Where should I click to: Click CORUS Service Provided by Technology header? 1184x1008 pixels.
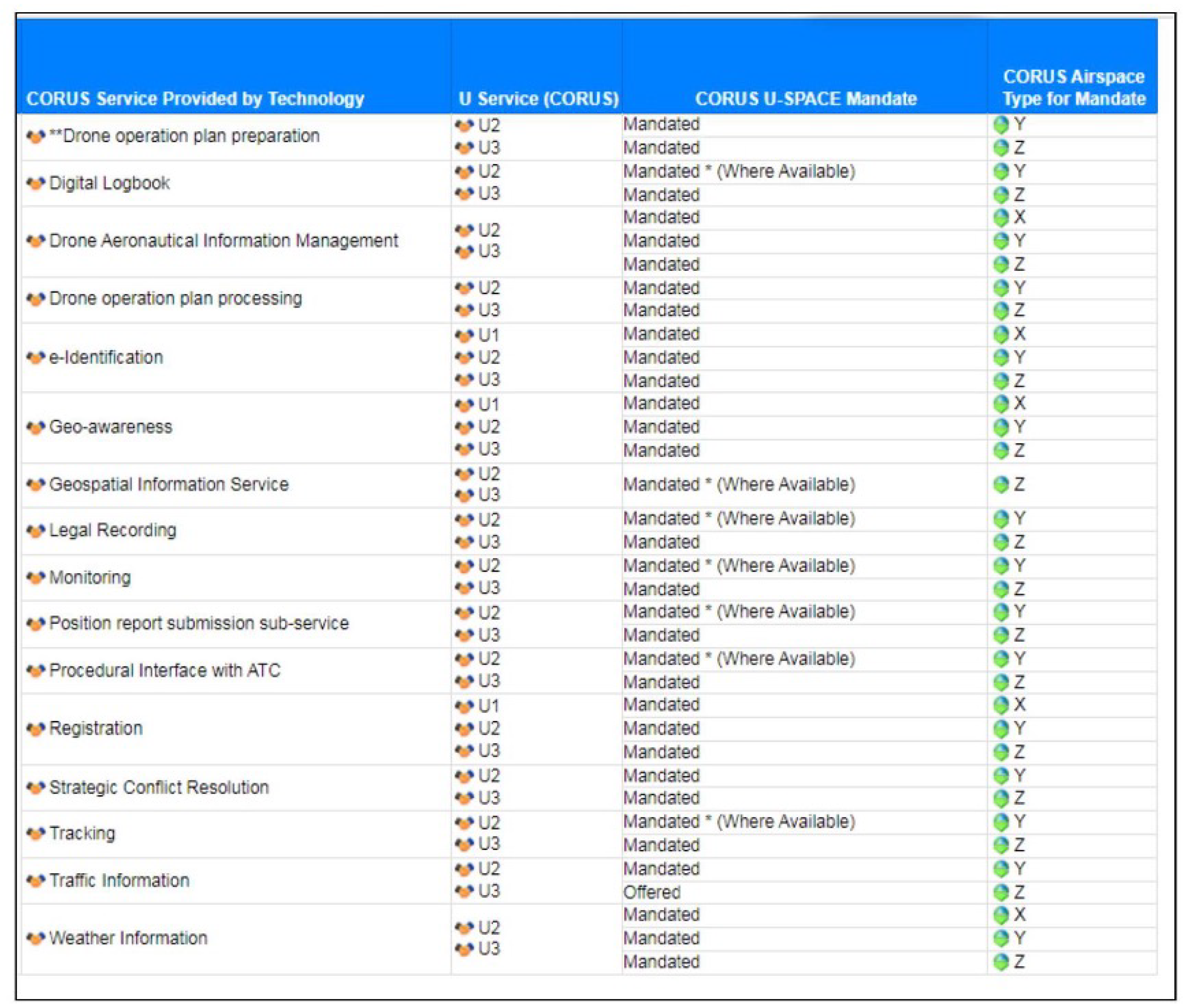(195, 99)
